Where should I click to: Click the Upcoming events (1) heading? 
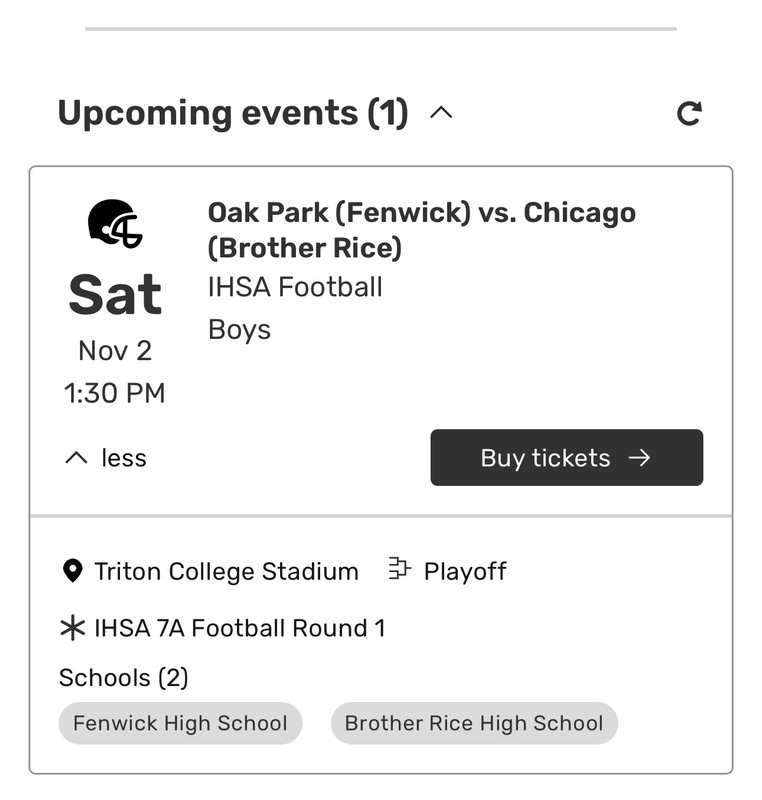click(x=233, y=113)
